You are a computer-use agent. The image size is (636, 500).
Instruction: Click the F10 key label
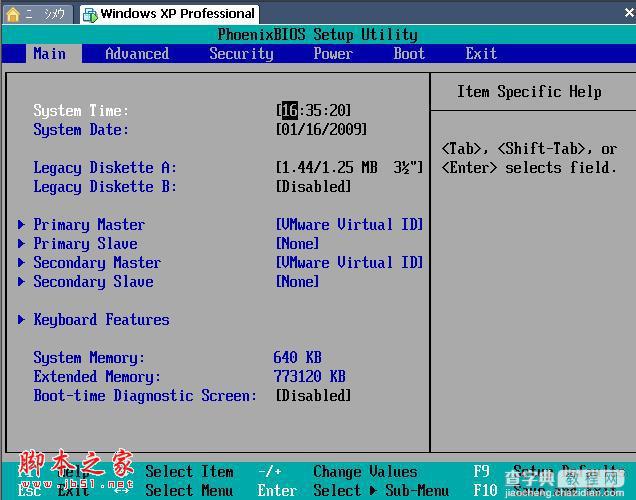[x=485, y=491]
